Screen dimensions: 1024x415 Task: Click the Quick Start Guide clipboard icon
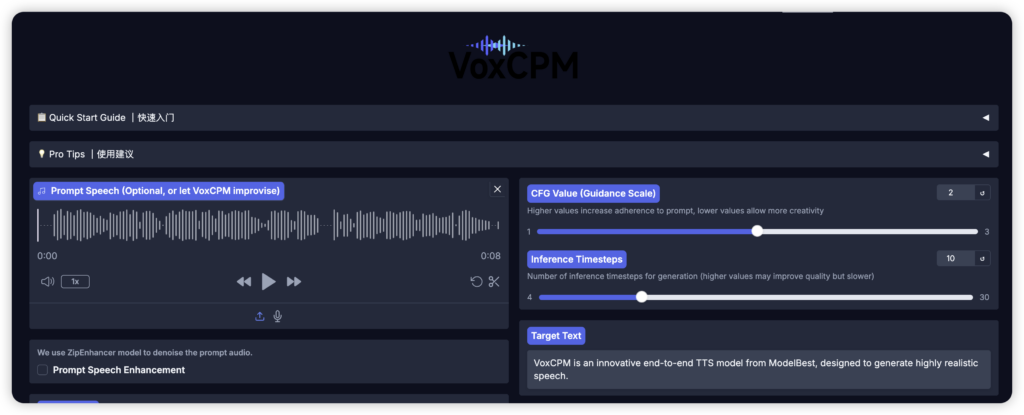pyautogui.click(x=42, y=118)
